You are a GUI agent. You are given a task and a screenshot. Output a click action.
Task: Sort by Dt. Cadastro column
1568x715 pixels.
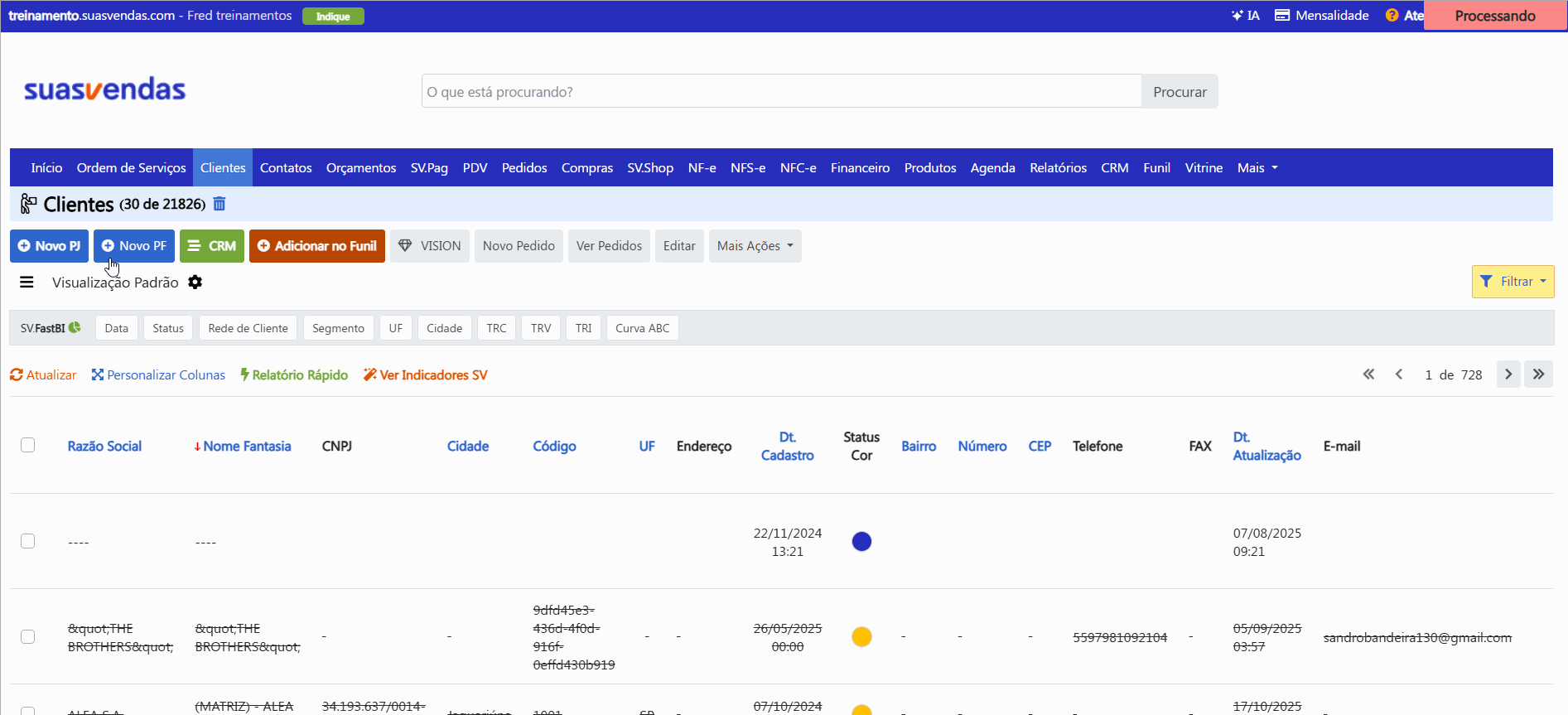(x=787, y=446)
